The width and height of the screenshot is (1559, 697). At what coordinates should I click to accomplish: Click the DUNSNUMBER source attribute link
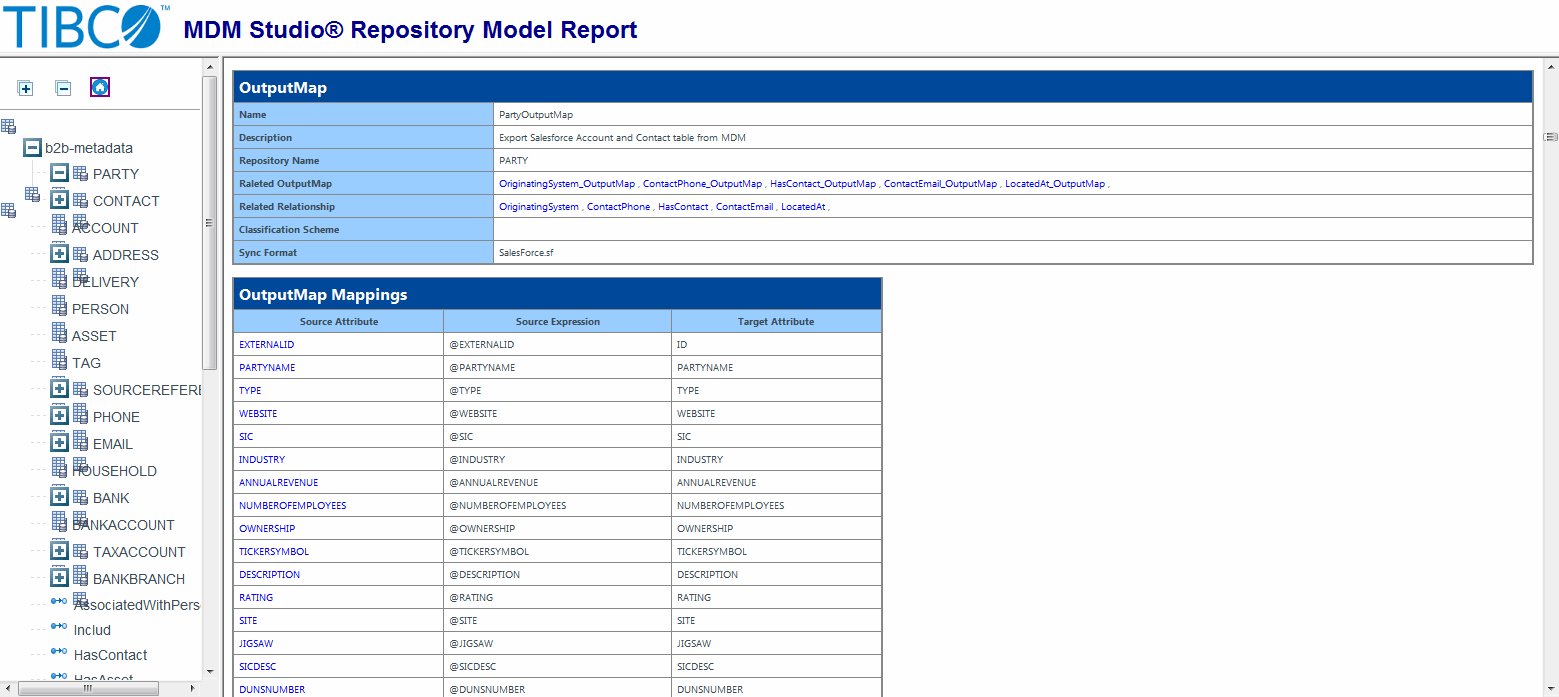[272, 690]
